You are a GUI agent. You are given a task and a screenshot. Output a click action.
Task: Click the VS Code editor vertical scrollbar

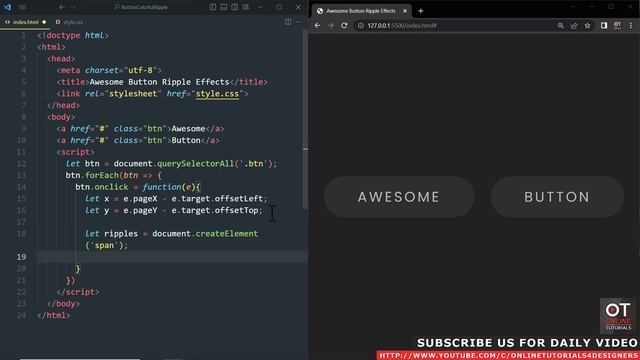click(305, 118)
